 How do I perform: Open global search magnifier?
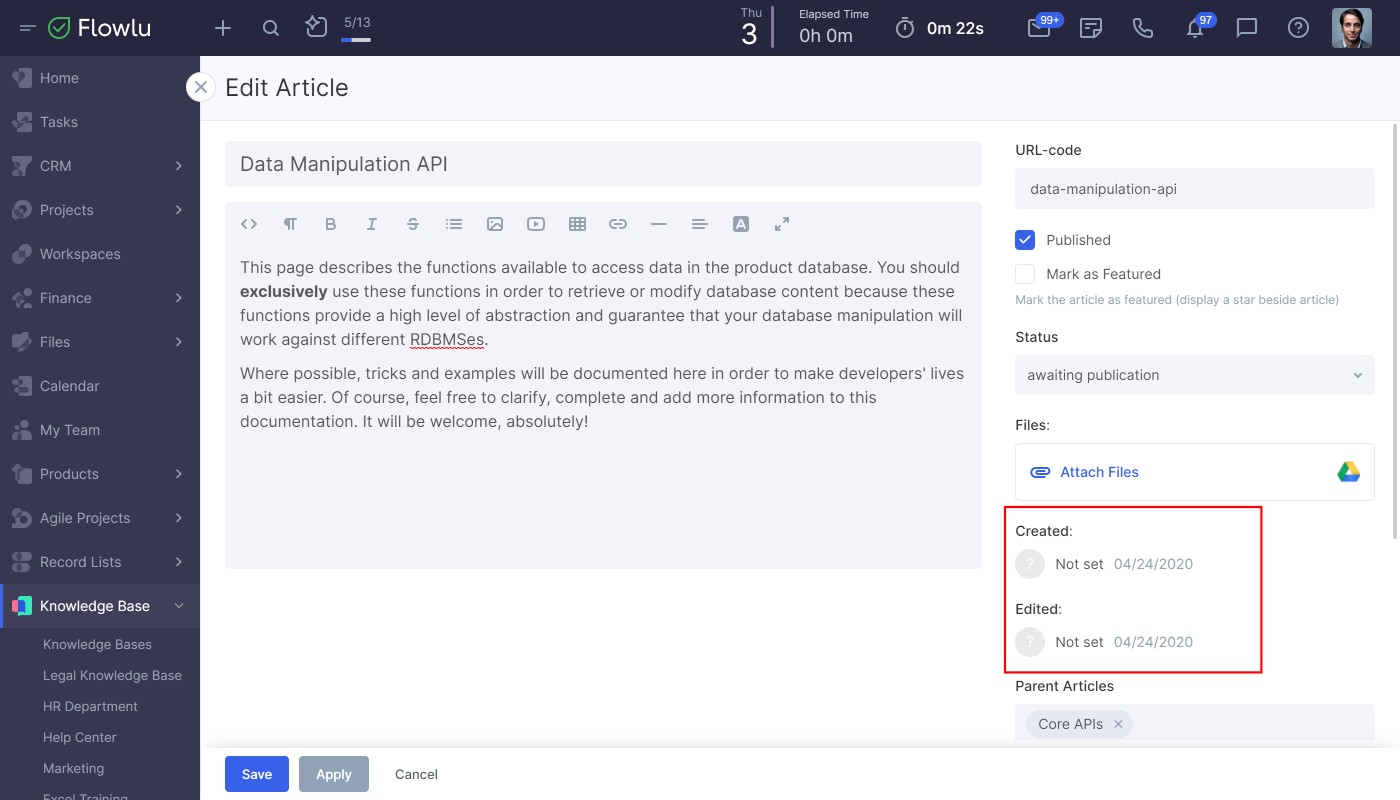271,28
